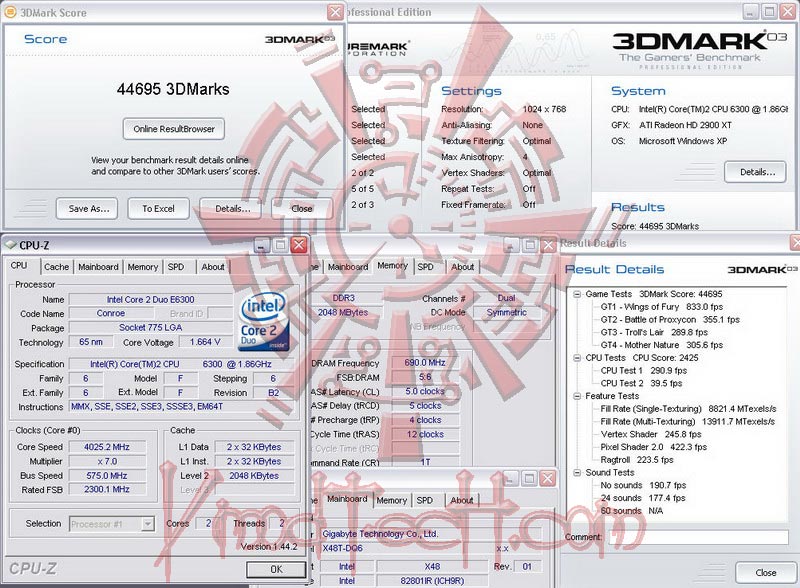Screen dimensions: 800x588
Task: Minimize the 3DMark03 main window
Action: (x=751, y=12)
